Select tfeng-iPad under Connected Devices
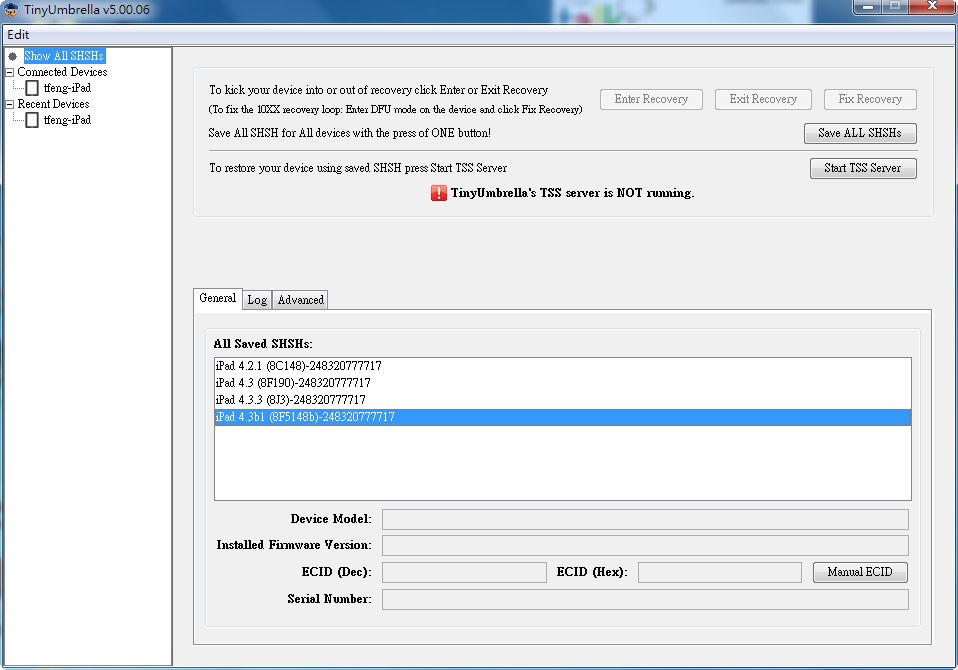Screen dimensions: 958x670 click(x=67, y=88)
